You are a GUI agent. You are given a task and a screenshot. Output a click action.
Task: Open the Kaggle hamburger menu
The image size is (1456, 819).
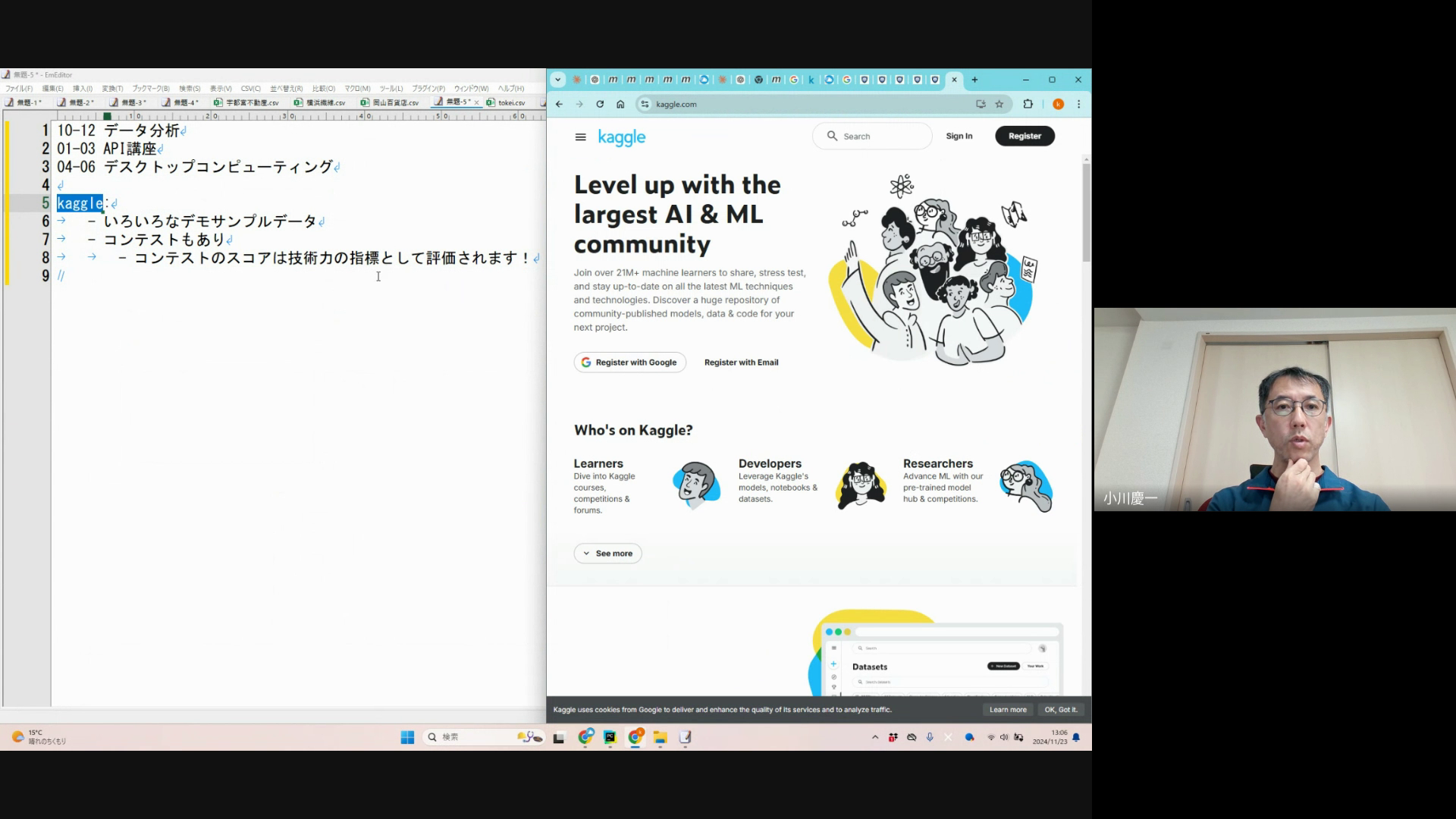(581, 137)
